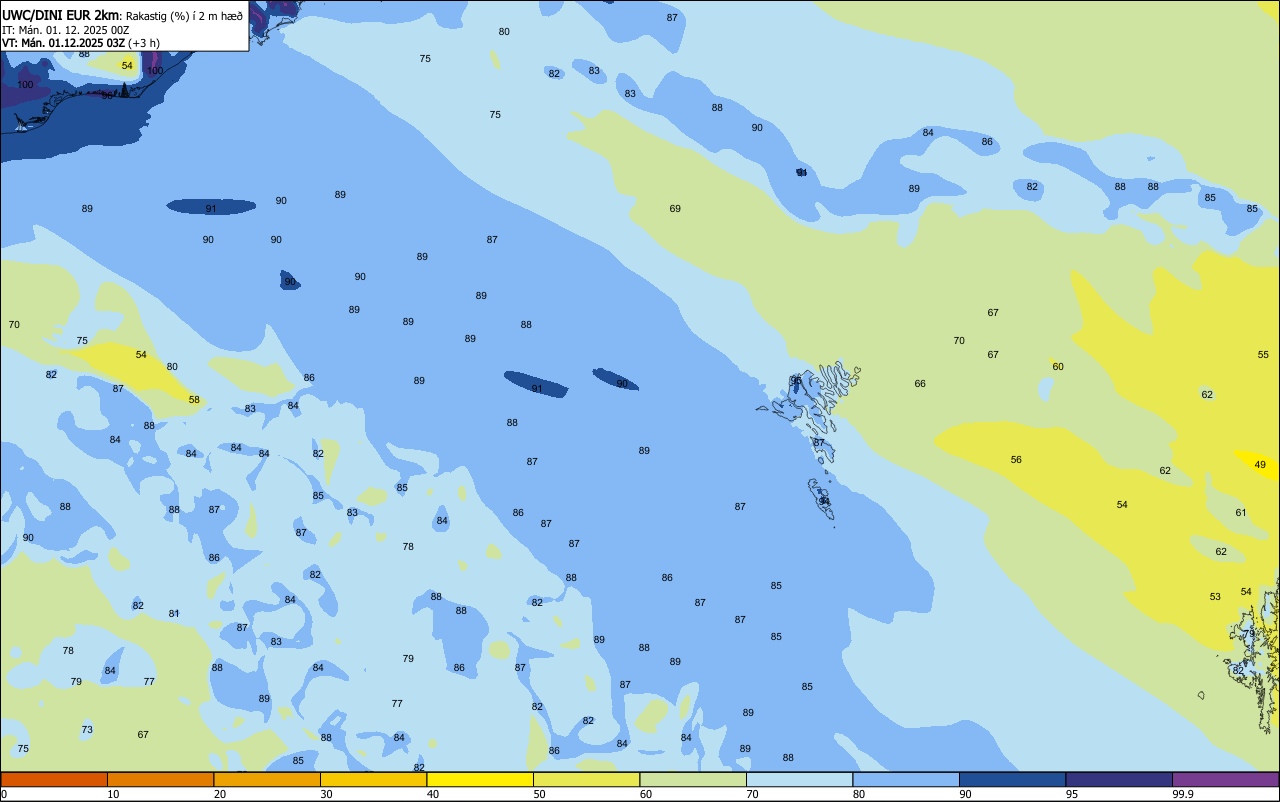Click the '30' legend tick label
The image size is (1280, 802).
[x=326, y=794]
